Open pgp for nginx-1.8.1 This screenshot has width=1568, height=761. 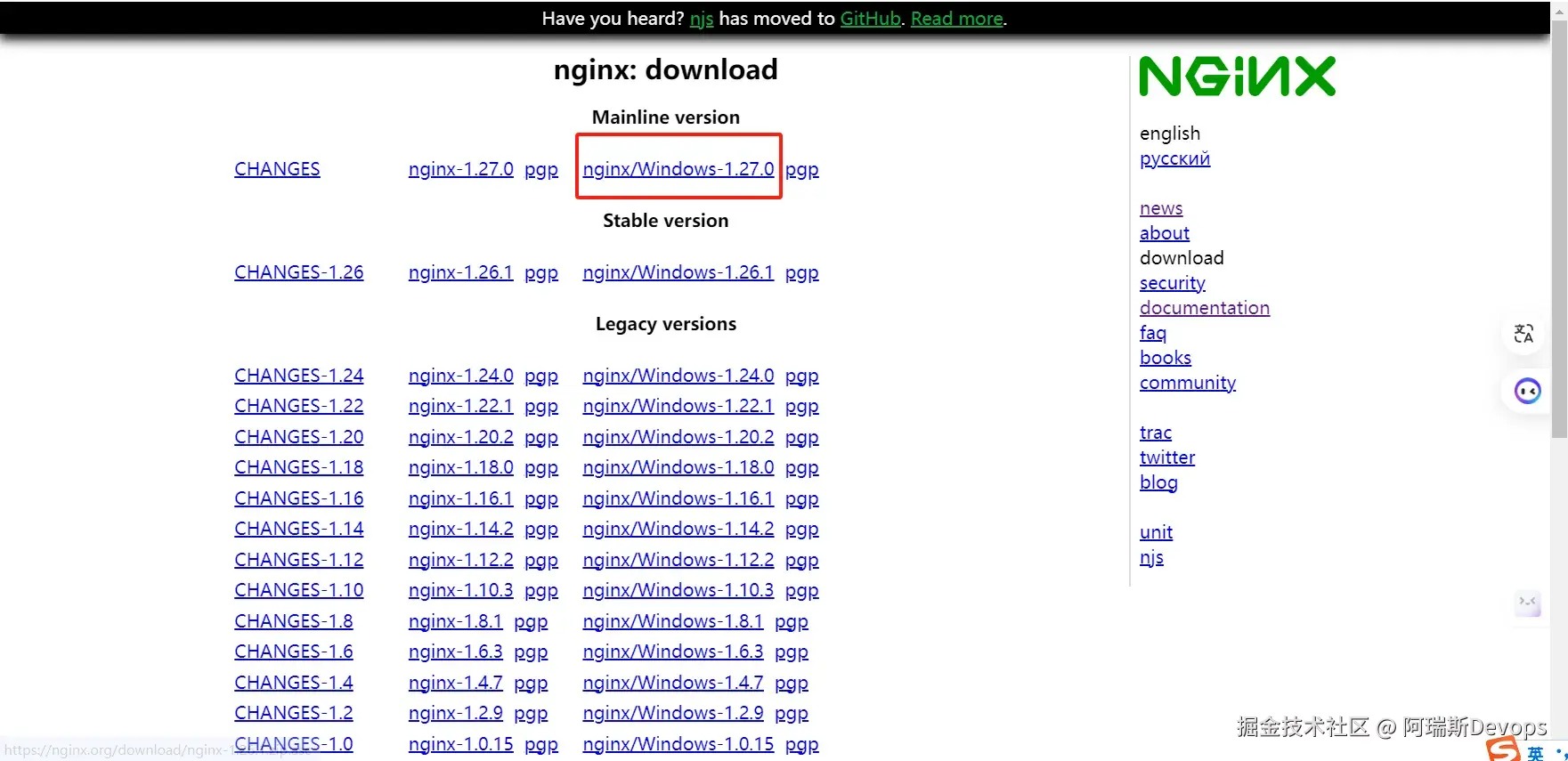pyautogui.click(x=531, y=622)
